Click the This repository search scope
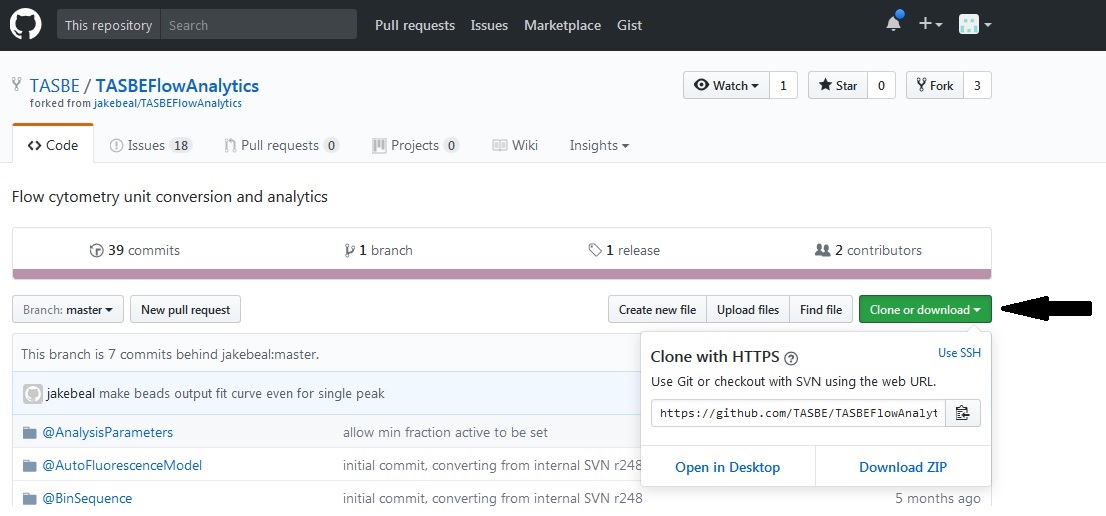Screen dimensions: 1106x516 tap(109, 25)
